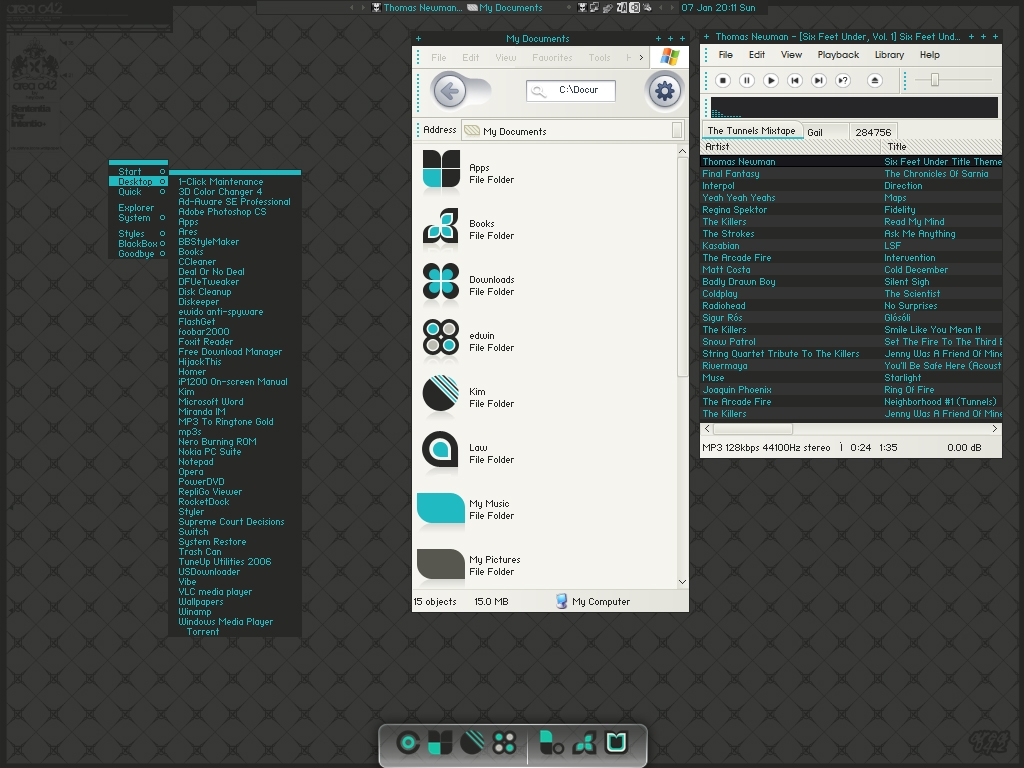Sort playlist by Title column header
Screen dimensions: 1024x768
click(x=941, y=147)
